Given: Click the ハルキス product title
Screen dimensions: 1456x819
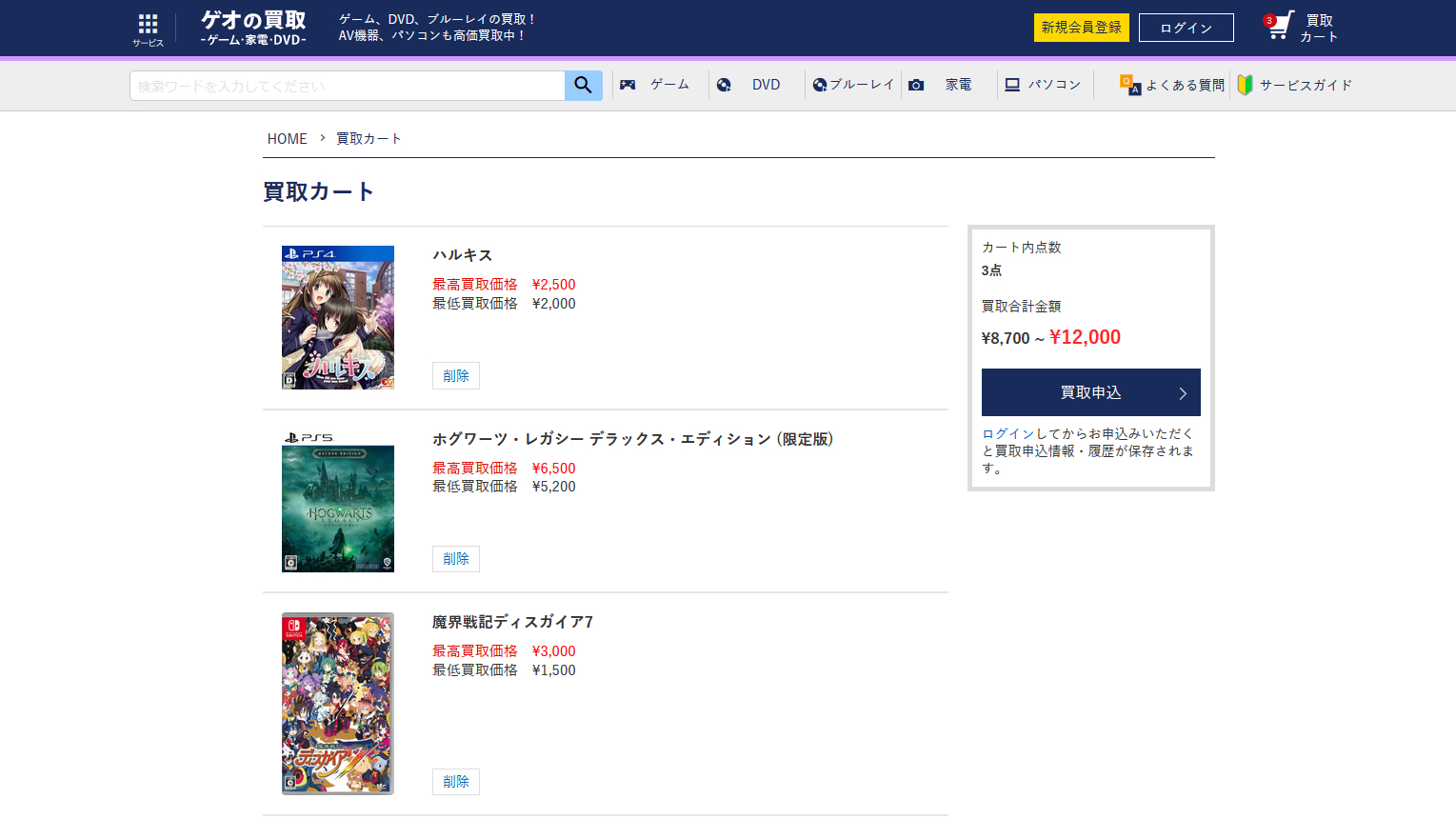Looking at the screenshot, I should (463, 255).
